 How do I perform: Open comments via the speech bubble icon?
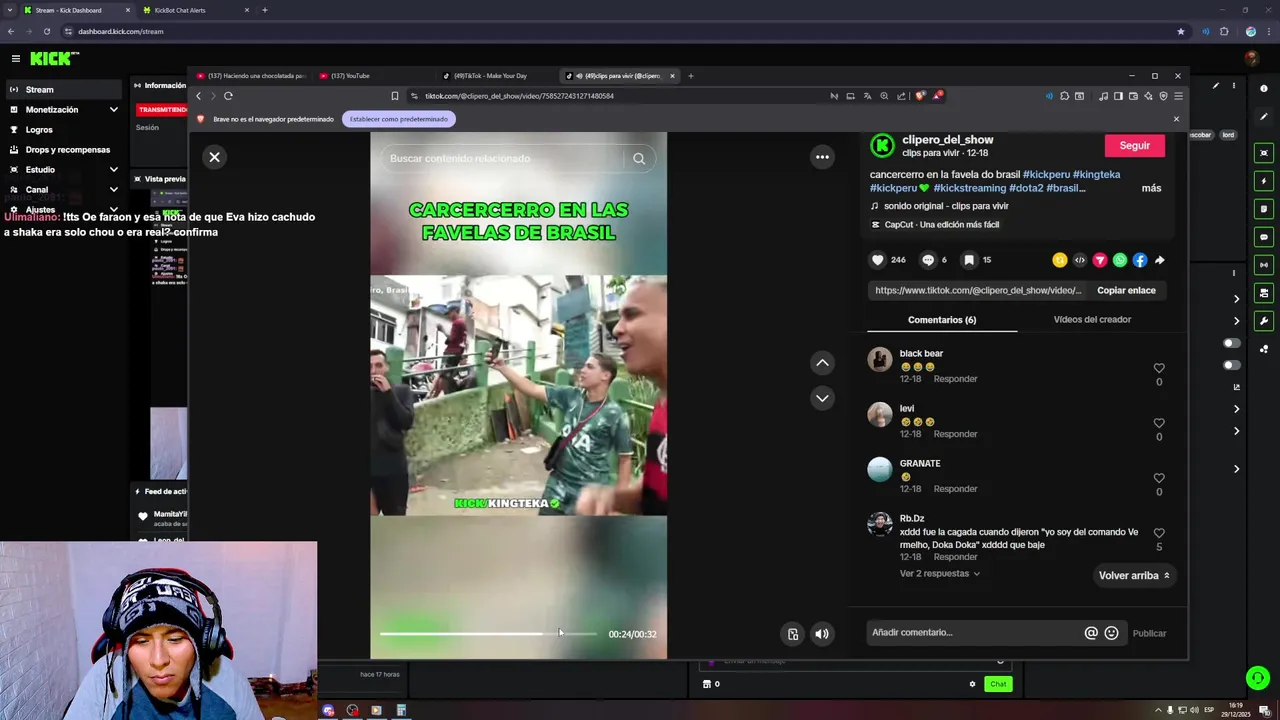[x=928, y=260]
